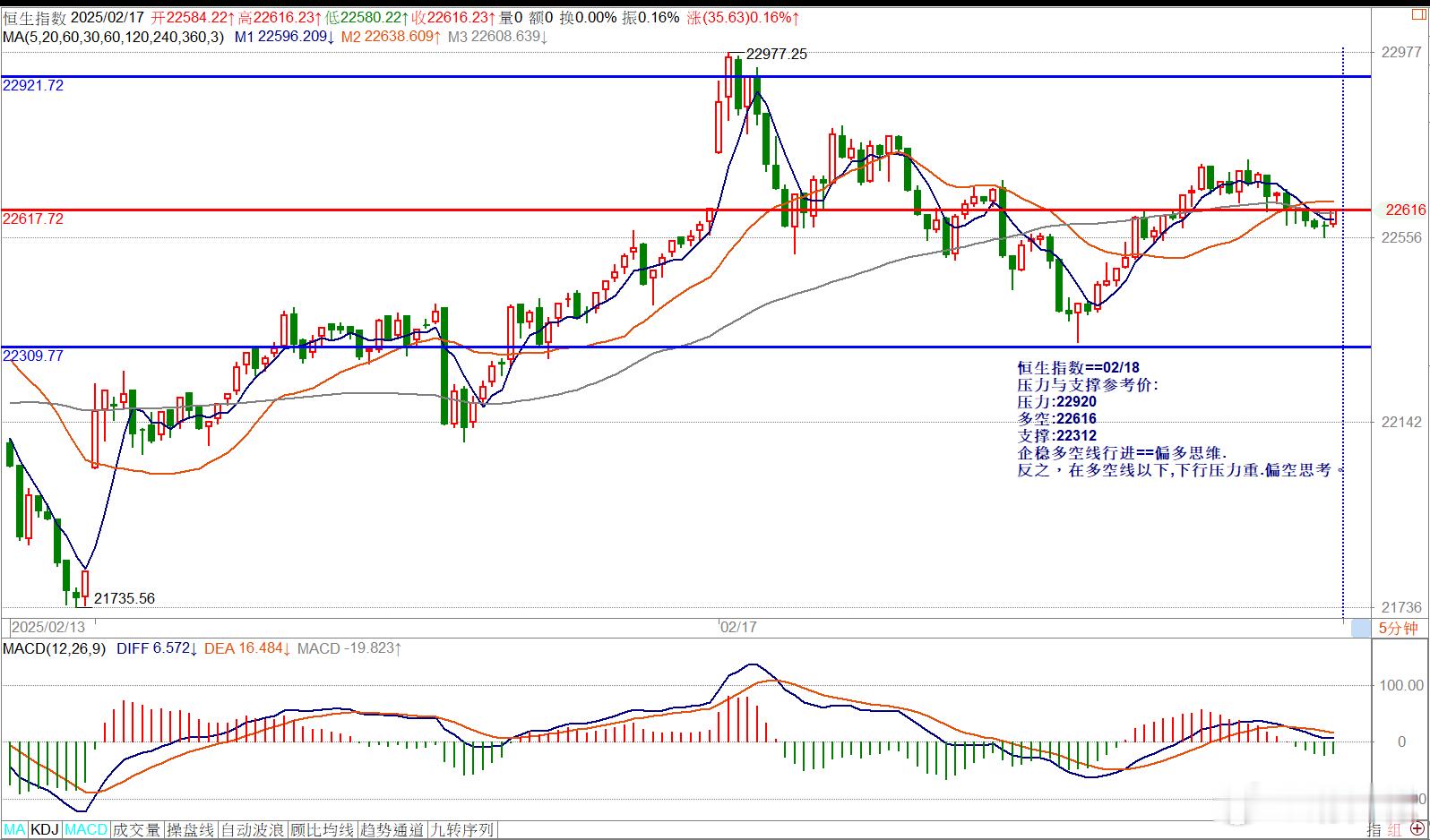Switch to the 成交量 tab

point(137,830)
